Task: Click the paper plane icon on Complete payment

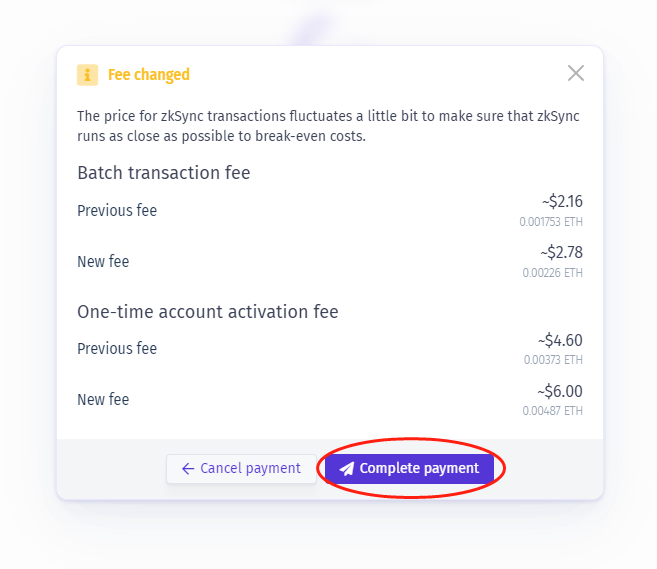Action: pos(346,468)
